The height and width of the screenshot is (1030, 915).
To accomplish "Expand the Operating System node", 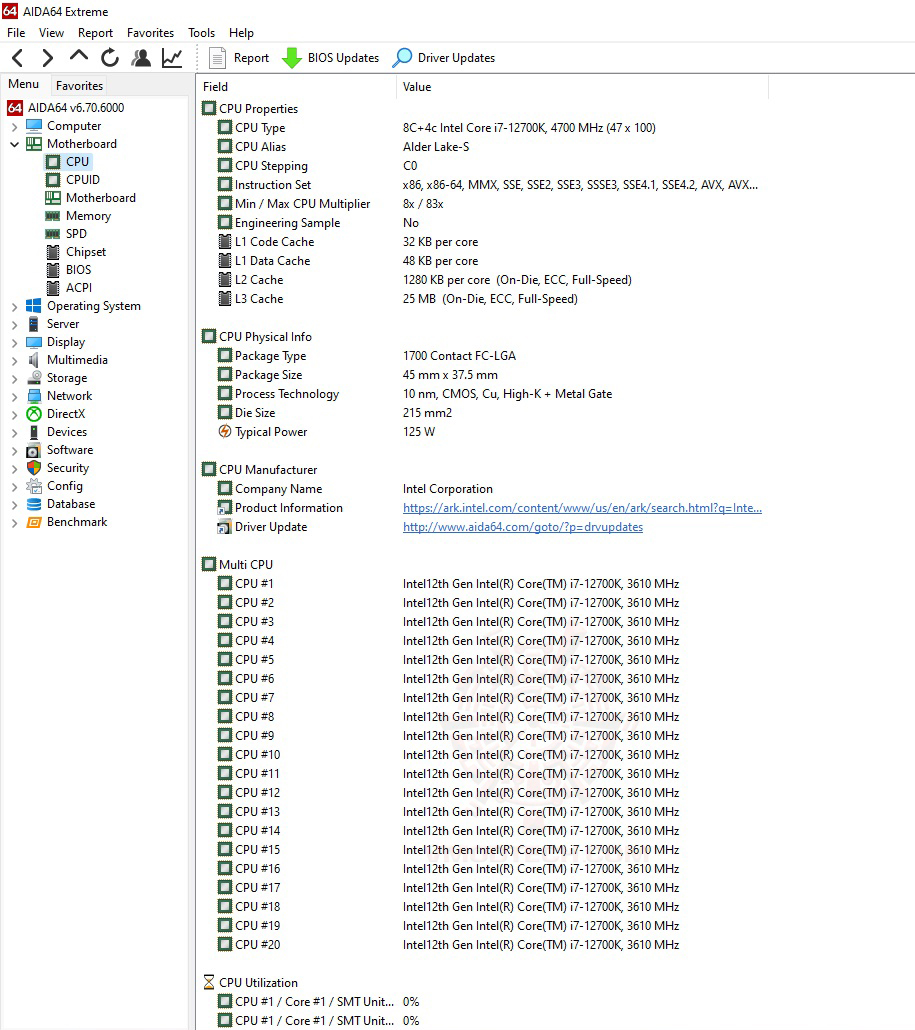I will coord(14,306).
